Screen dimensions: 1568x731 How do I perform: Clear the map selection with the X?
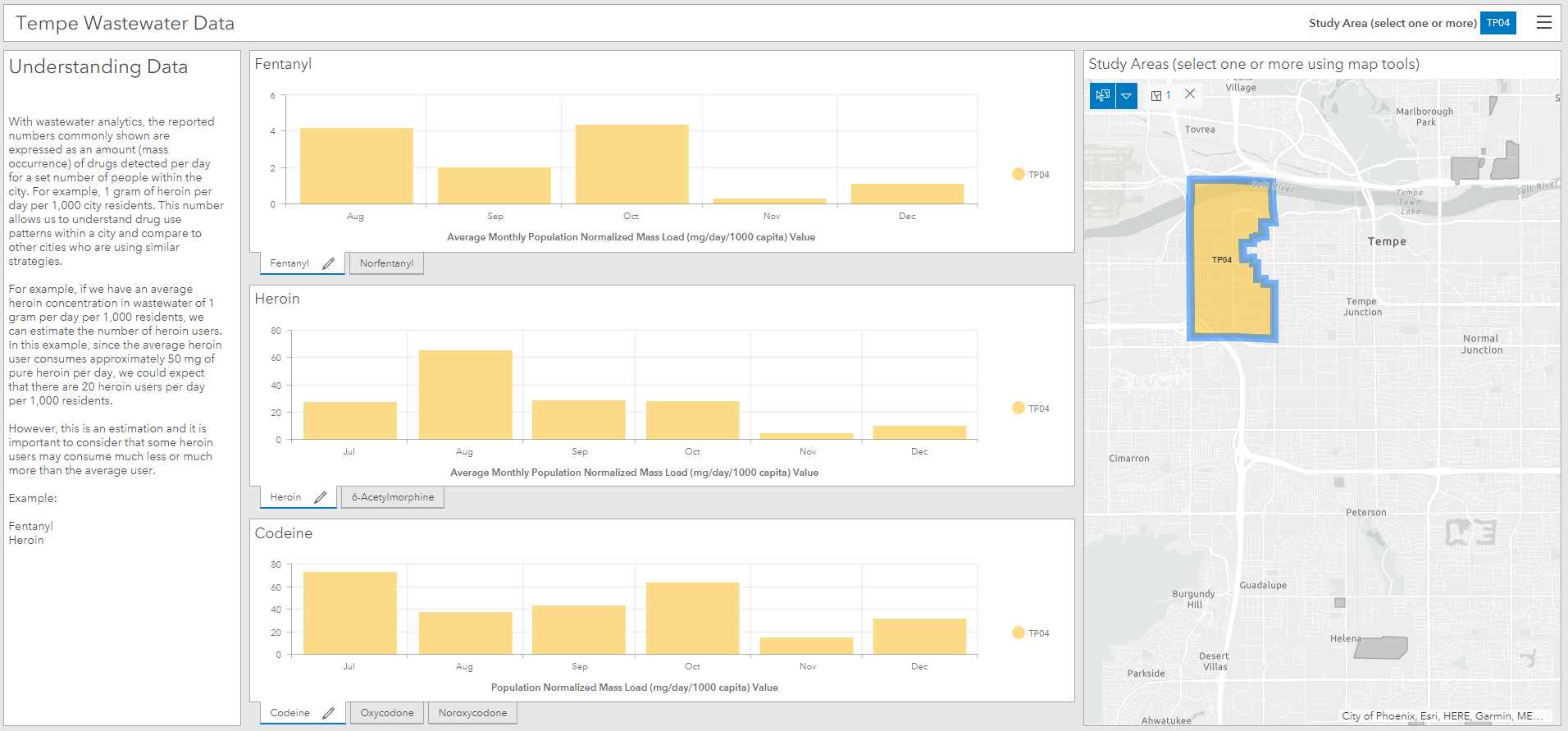tap(1190, 94)
